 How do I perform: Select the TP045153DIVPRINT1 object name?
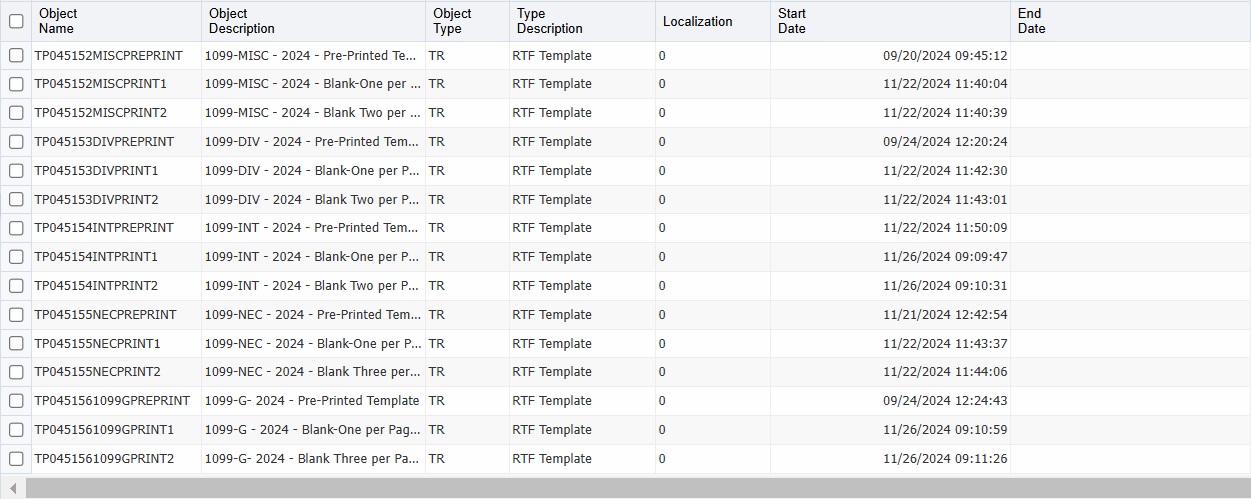96,171
